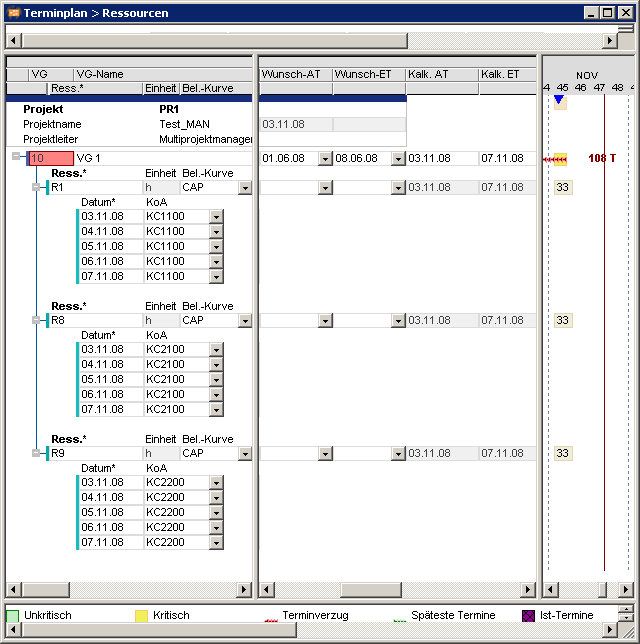Click left arrow of middle pane scrollbar
This screenshot has width=640, height=644.
coord(267,590)
